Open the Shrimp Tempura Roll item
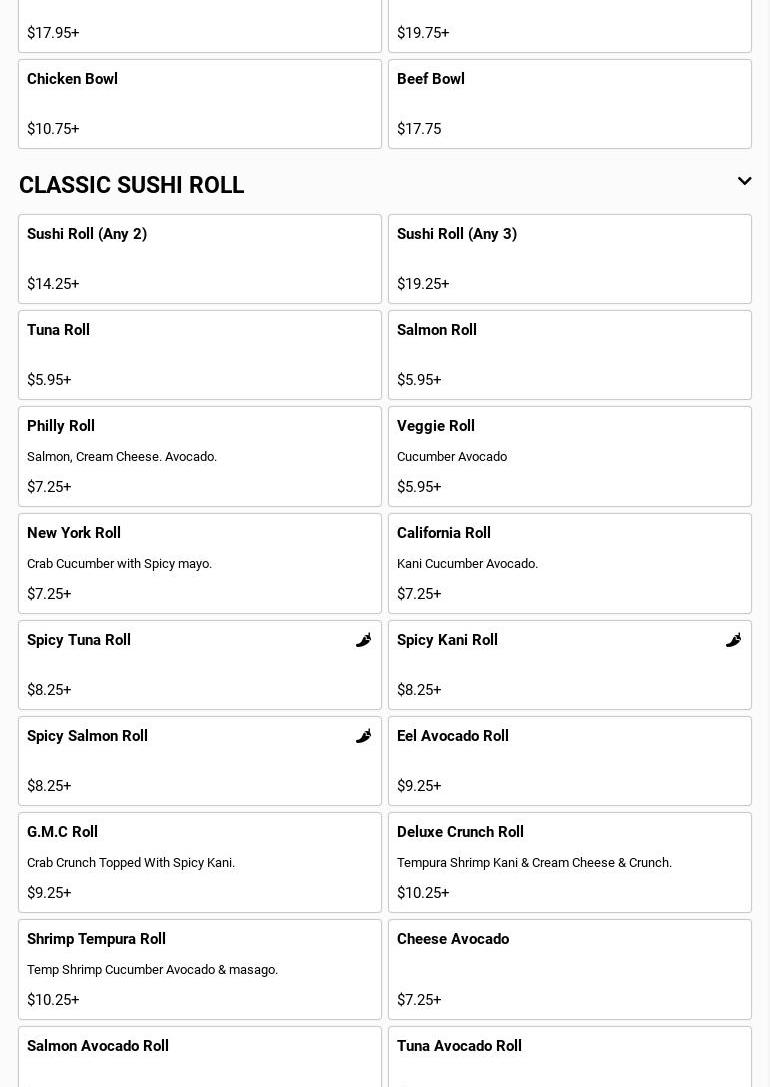Image resolution: width=770 pixels, height=1087 pixels. pyautogui.click(x=200, y=969)
